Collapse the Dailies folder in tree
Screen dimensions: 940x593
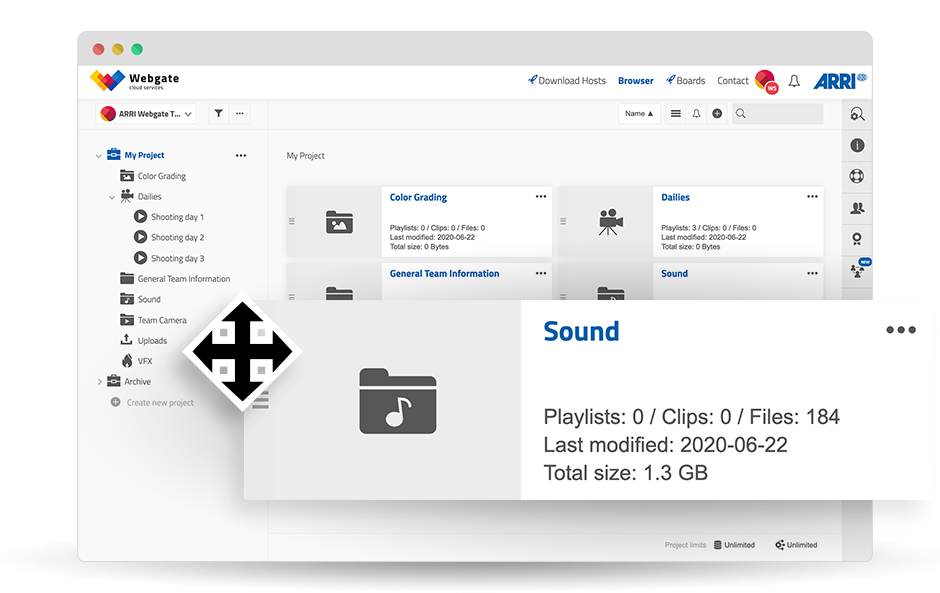pos(112,197)
